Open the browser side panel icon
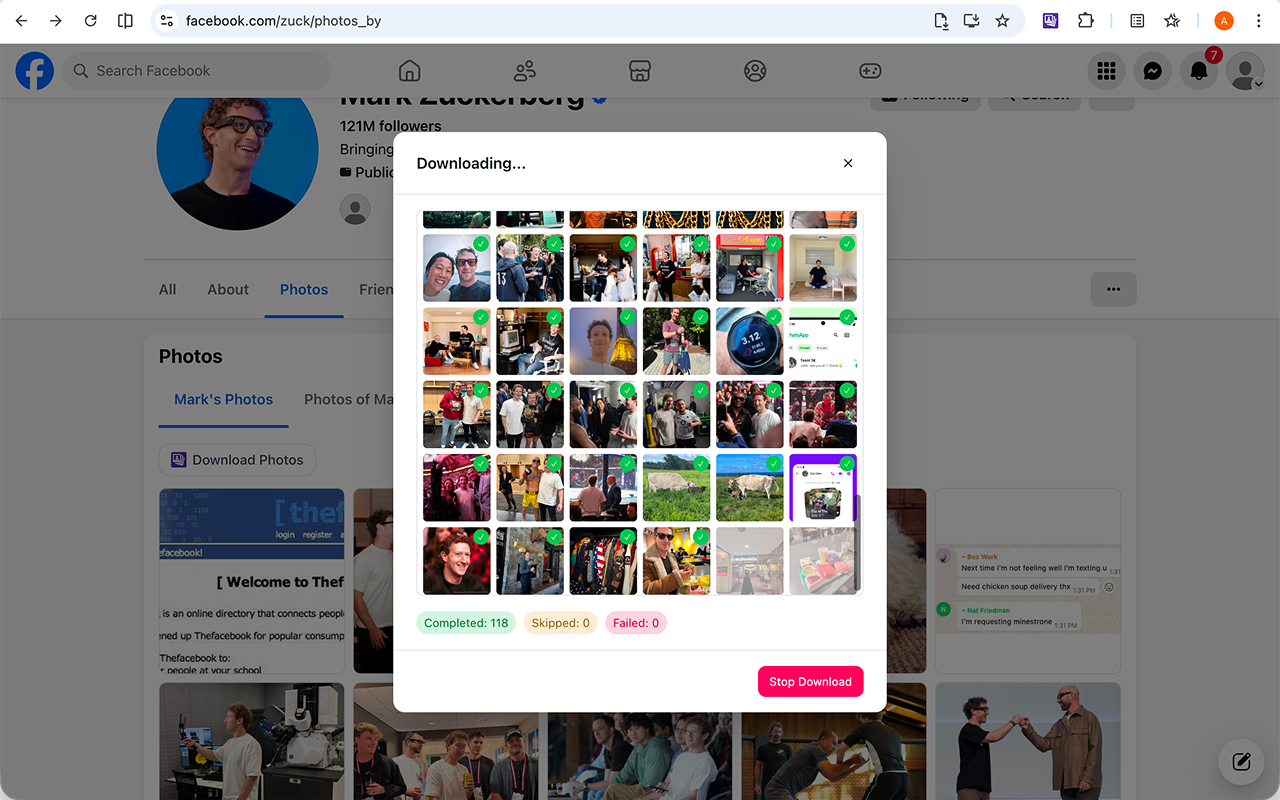 pyautogui.click(x=125, y=20)
